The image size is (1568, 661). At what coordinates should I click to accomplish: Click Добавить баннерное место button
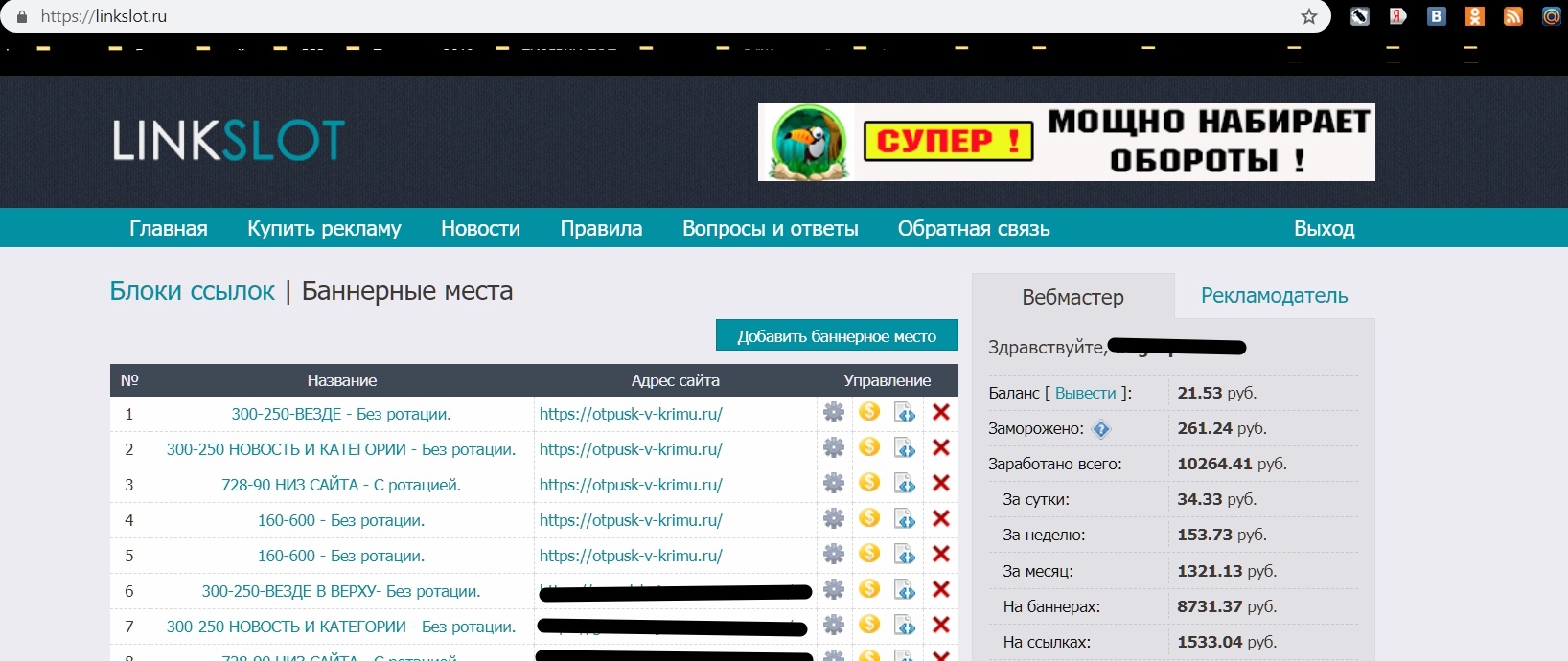(x=837, y=336)
